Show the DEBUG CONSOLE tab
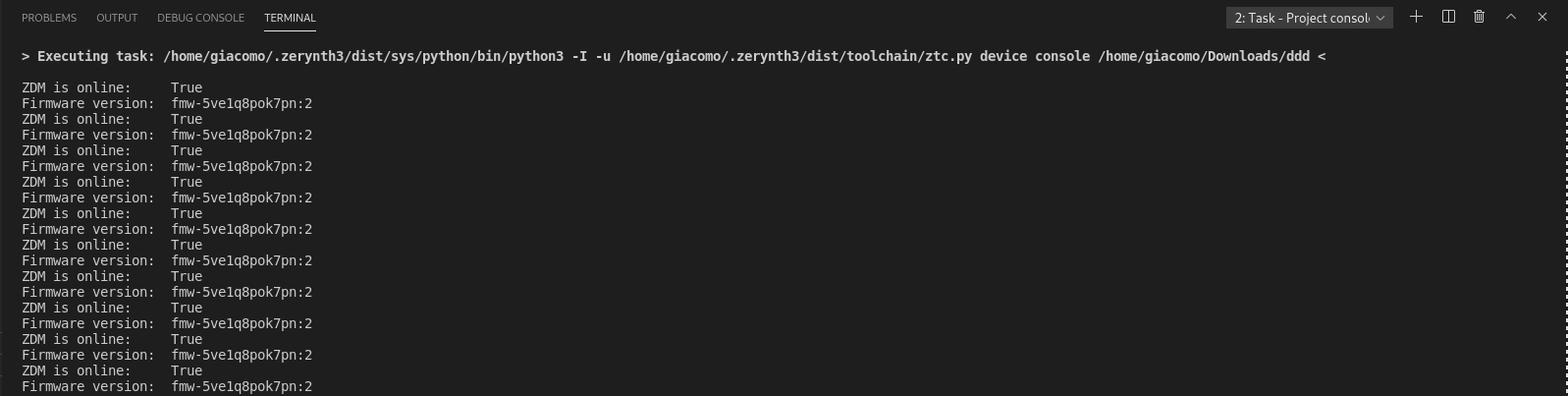The height and width of the screenshot is (396, 1568). point(200,18)
